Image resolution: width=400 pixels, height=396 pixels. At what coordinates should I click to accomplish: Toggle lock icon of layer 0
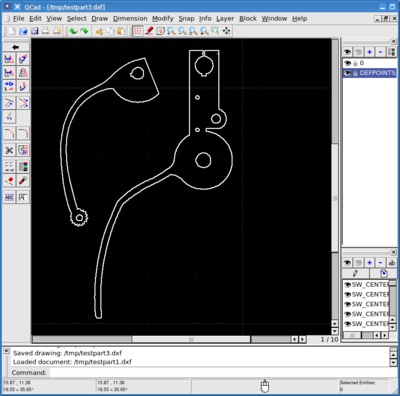(355, 63)
